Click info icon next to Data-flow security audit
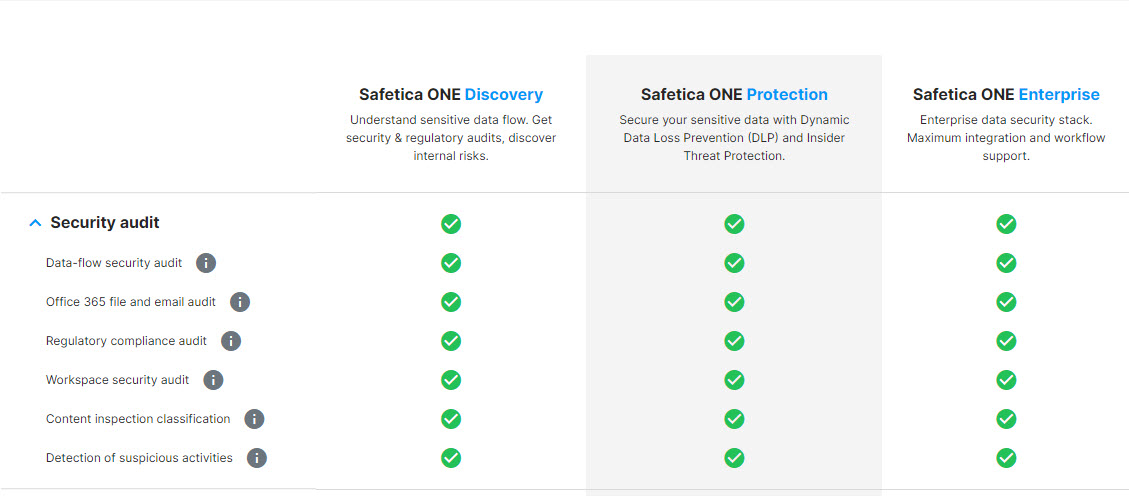1129x496 pixels. point(206,263)
